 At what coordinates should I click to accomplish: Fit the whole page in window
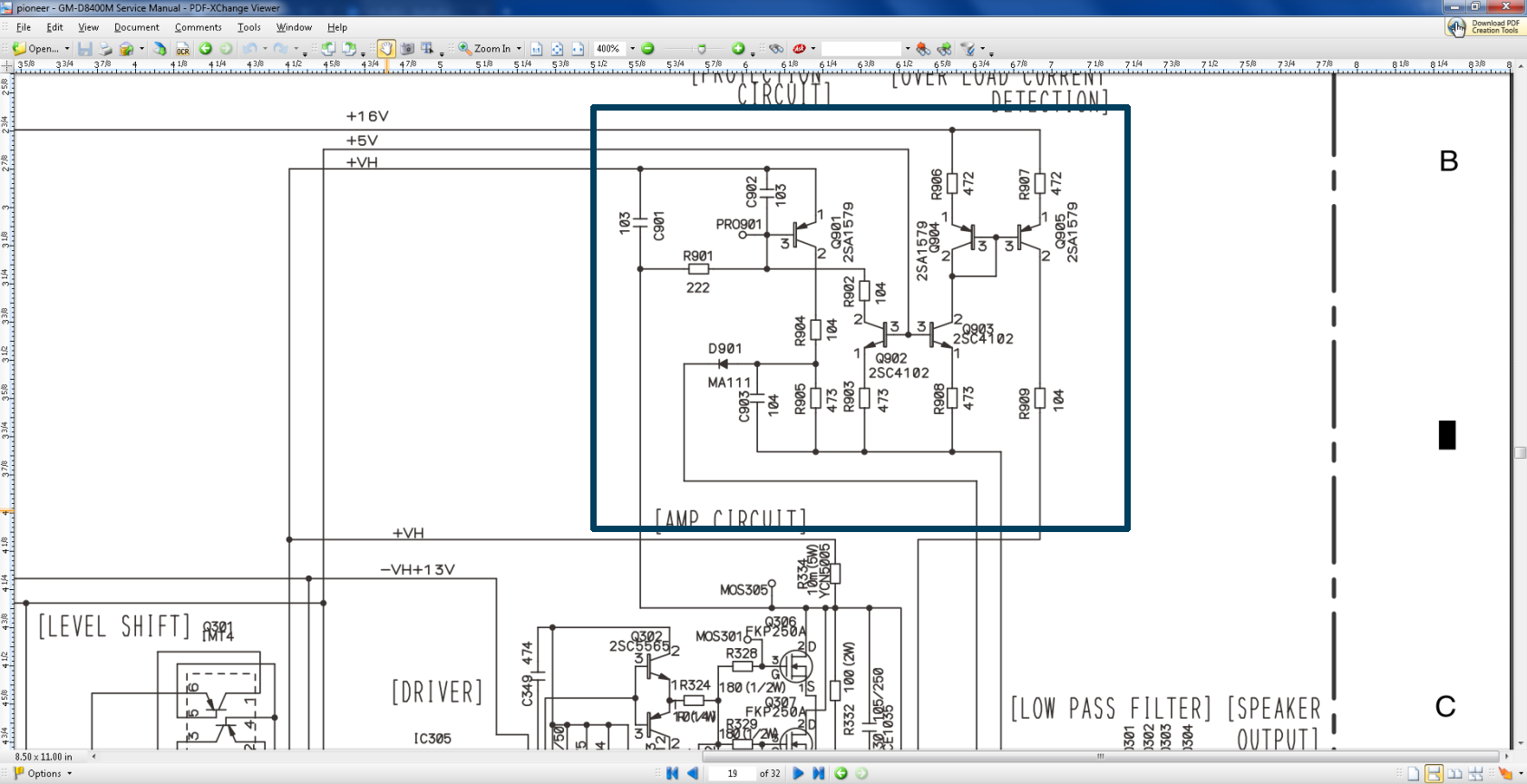click(557, 49)
